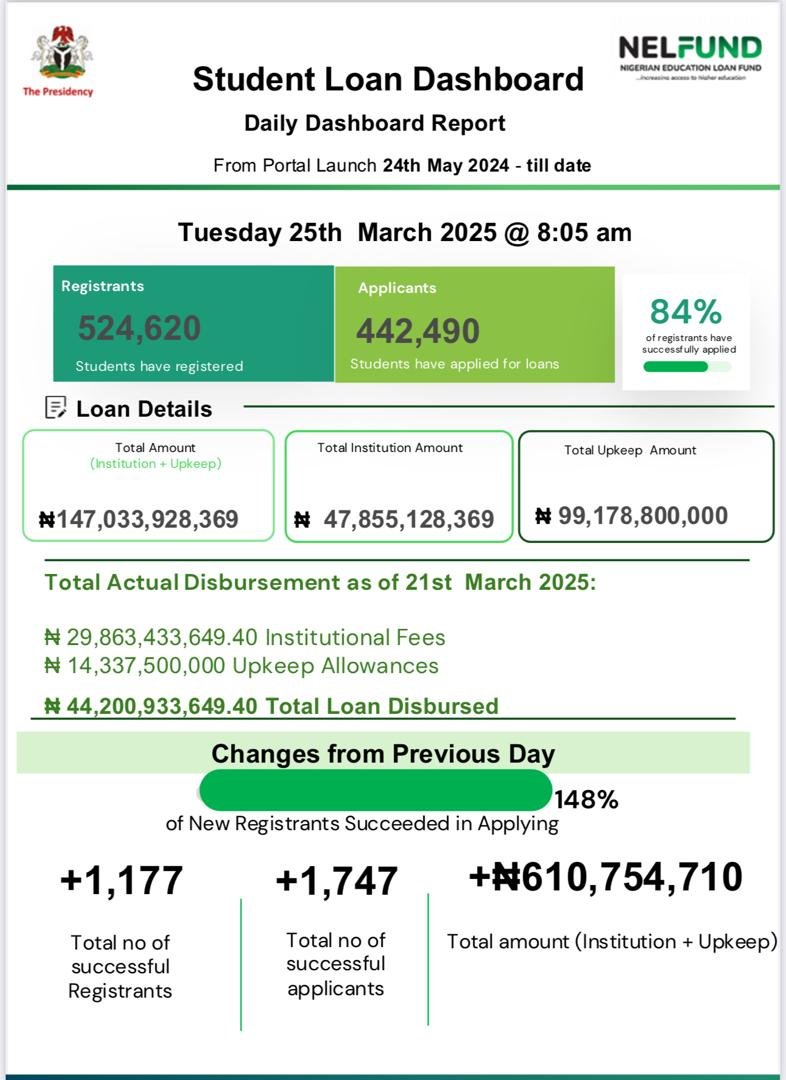Click the 148% new registrants progress bar
Viewport: 786px width, 1080px height.
376,790
